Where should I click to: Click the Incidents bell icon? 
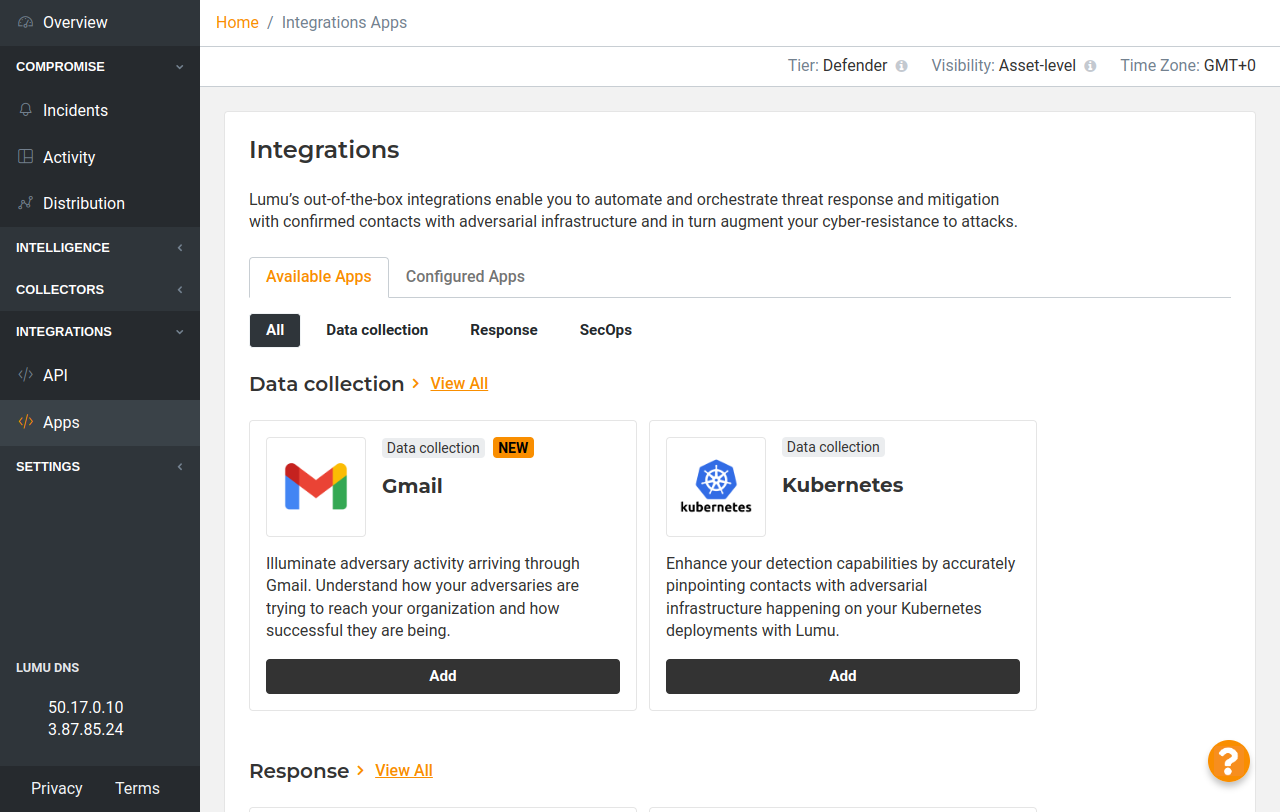pos(26,110)
